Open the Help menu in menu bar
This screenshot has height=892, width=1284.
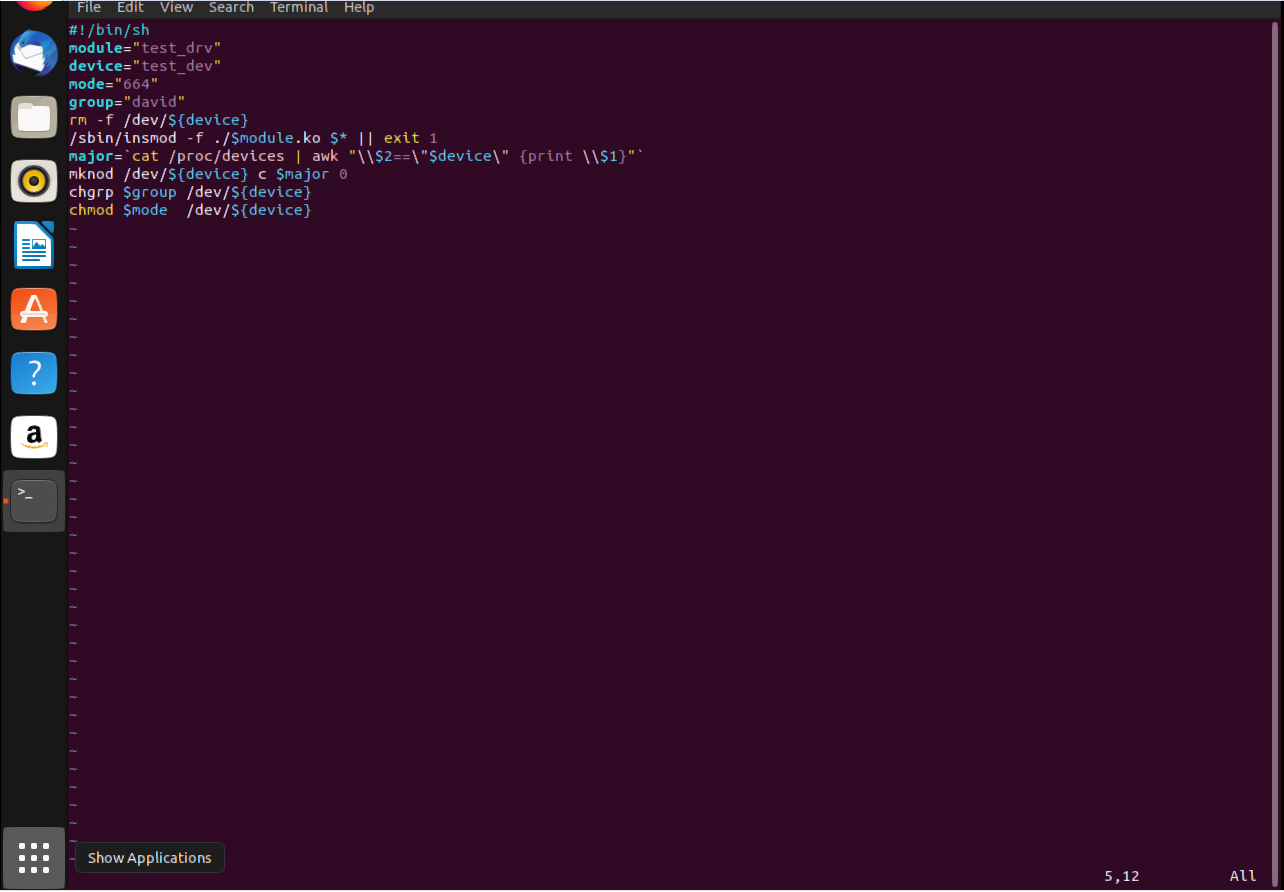[x=358, y=8]
